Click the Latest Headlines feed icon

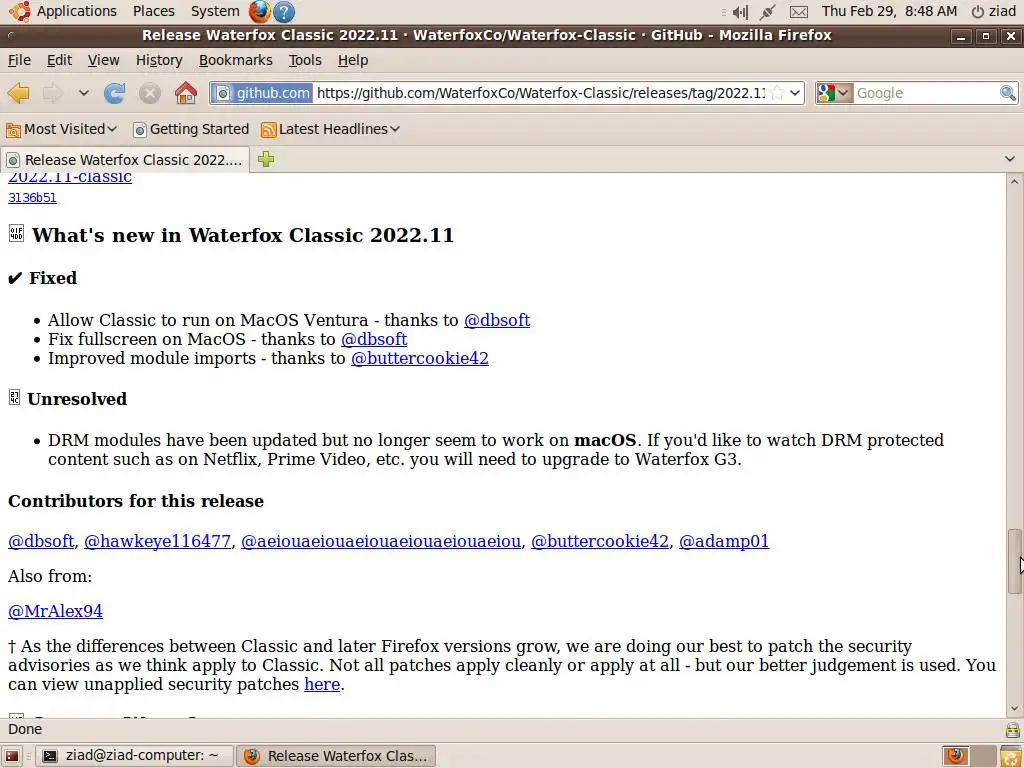[x=268, y=130]
